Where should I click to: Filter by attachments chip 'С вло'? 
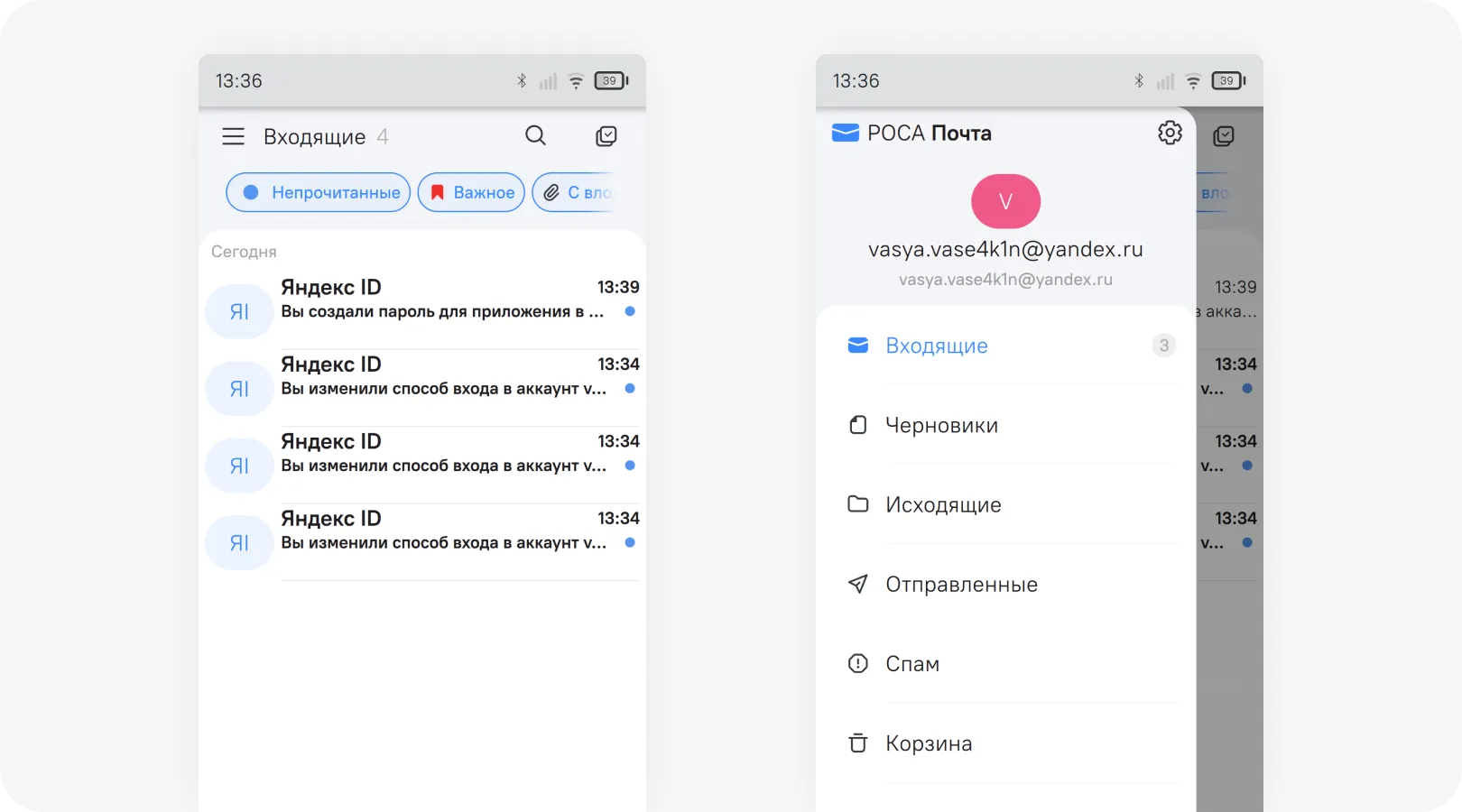[574, 192]
